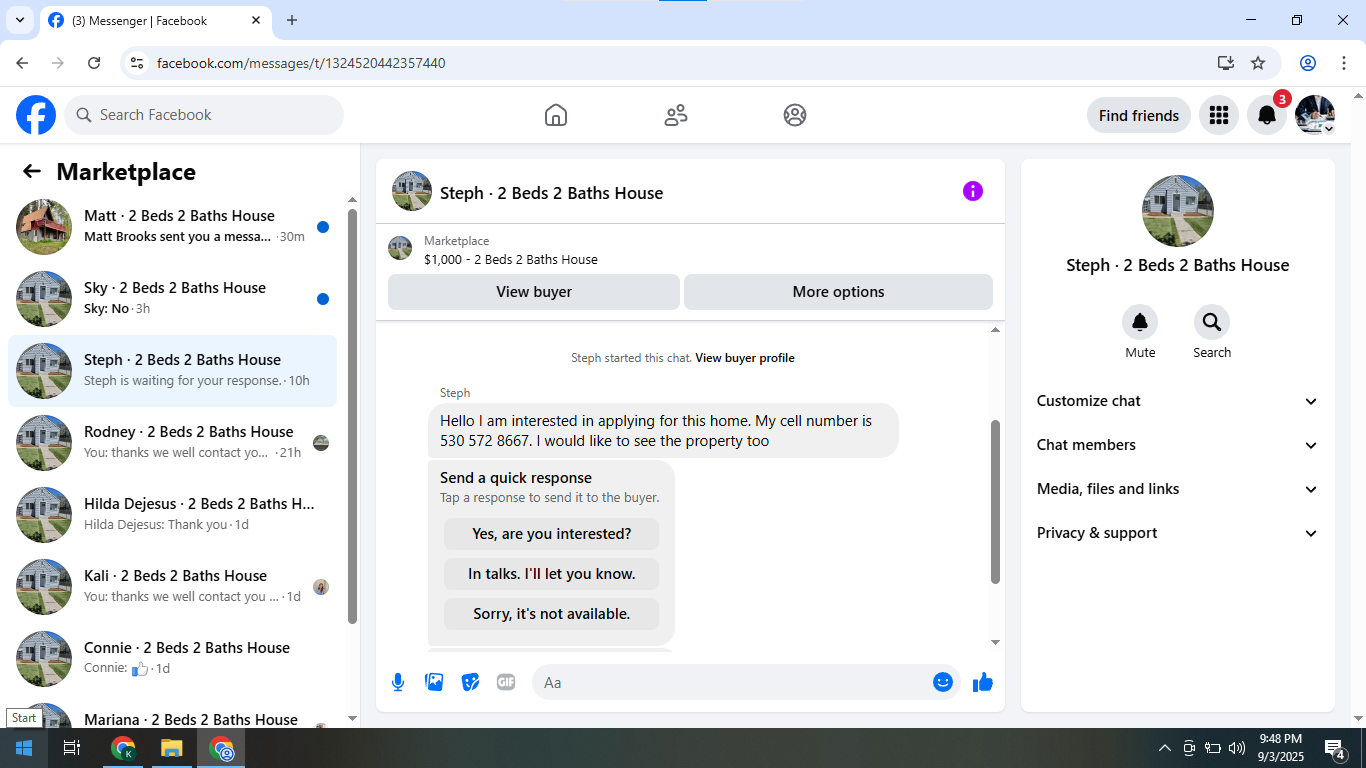
Task: Click the conversation list scrollbar
Action: coord(352,416)
